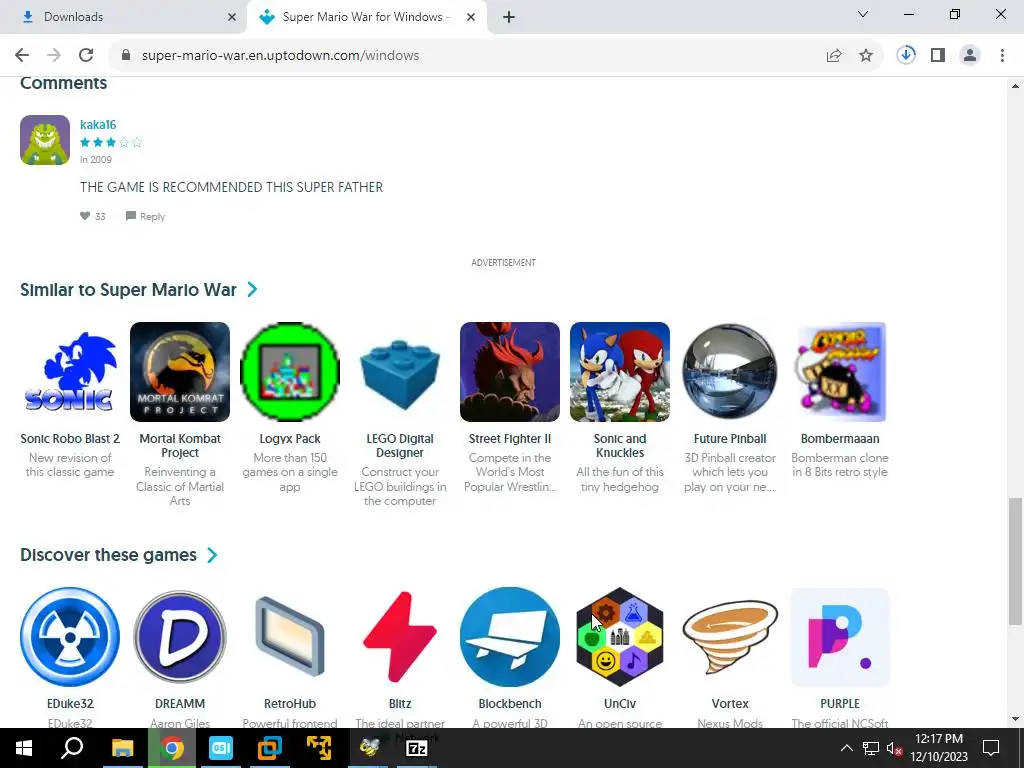Open the Sonic Robo Blast 2 icon

pos(70,372)
